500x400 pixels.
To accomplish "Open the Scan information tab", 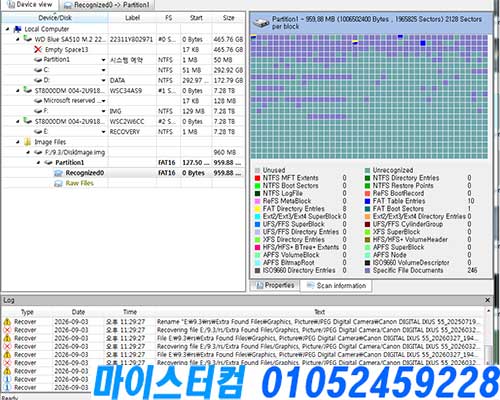I will 336,286.
